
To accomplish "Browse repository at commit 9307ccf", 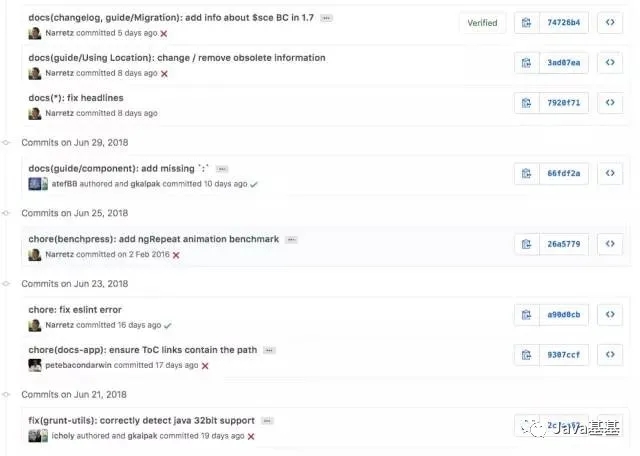I will [x=609, y=354].
